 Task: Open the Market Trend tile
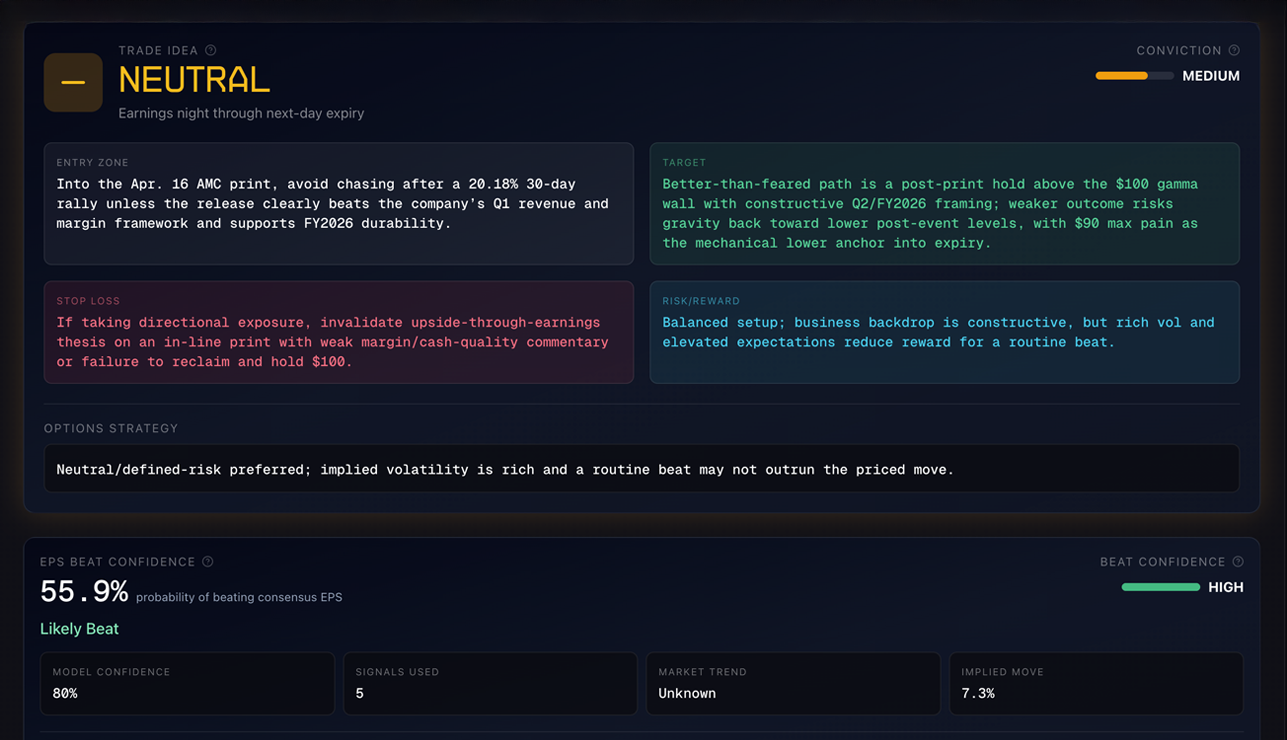click(793, 683)
